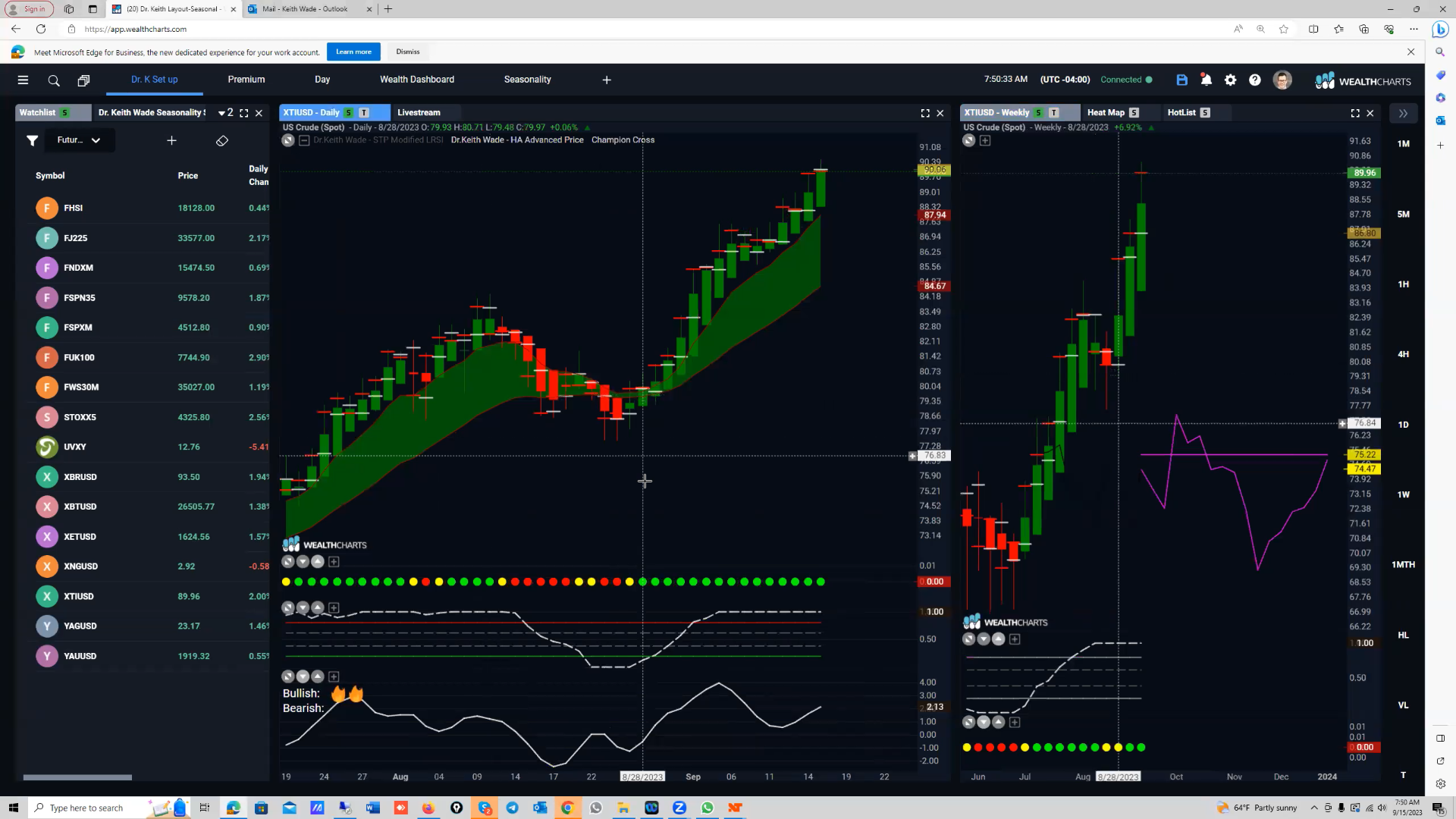Toggle visibility of weekly chart indicators

point(968,140)
